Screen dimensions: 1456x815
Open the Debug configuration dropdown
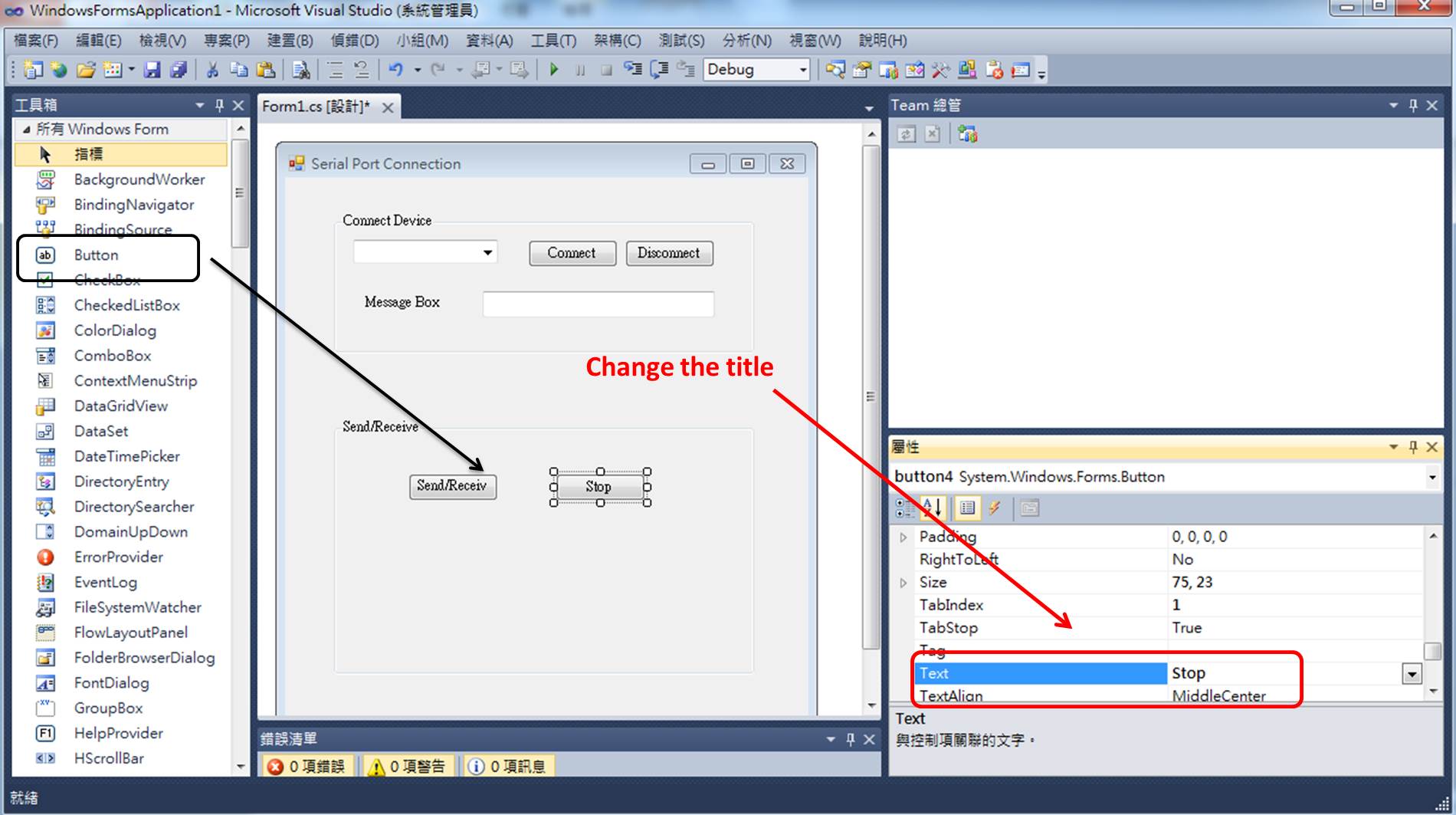[x=803, y=70]
